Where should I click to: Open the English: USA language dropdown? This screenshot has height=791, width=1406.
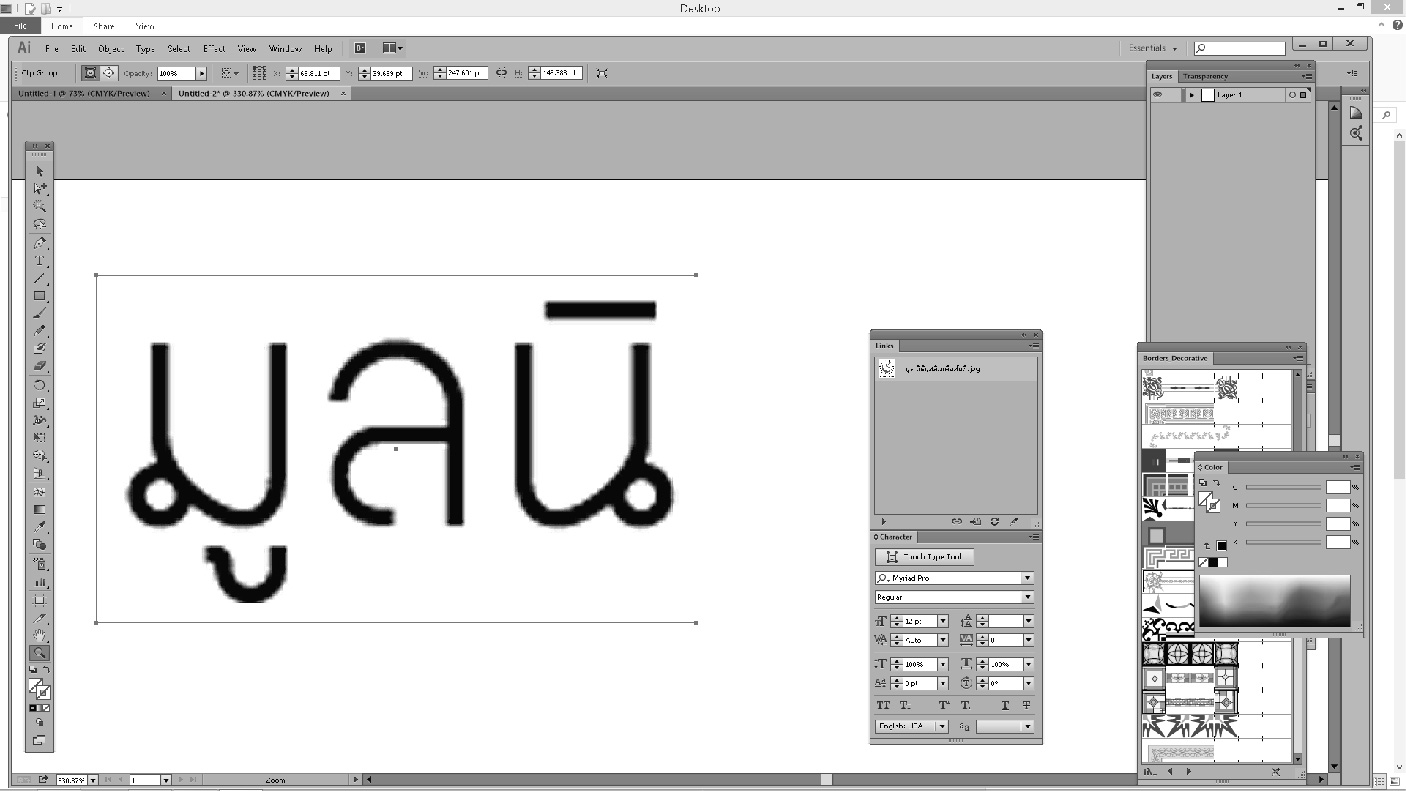tap(911, 727)
